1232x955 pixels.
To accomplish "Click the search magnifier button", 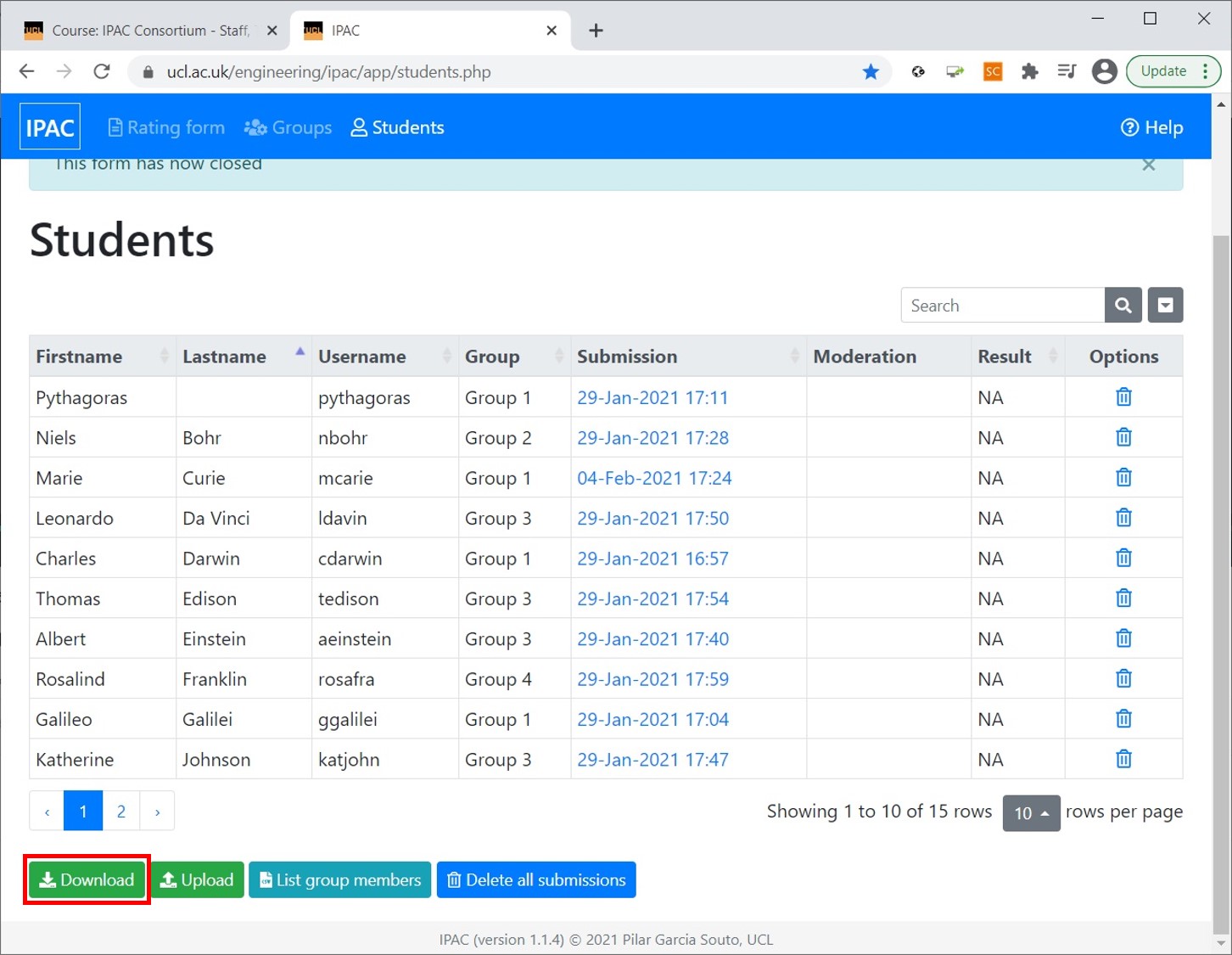I will point(1123,306).
